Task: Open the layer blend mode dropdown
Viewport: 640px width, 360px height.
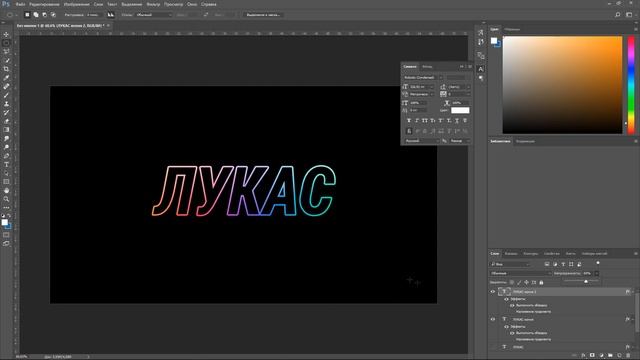Action: click(x=520, y=273)
